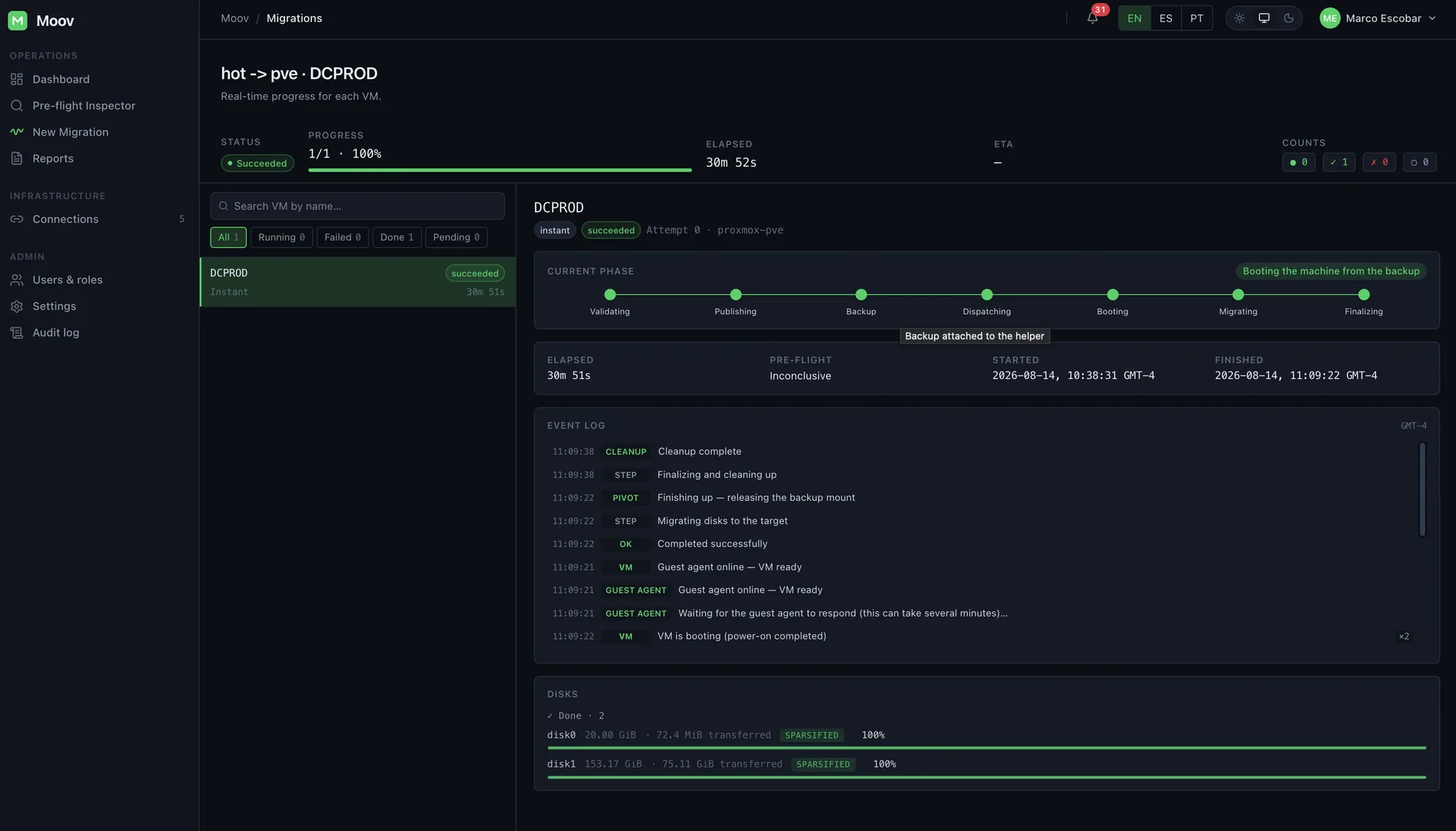
Task: Click the Booting phase dot
Action: pyautogui.click(x=1113, y=295)
